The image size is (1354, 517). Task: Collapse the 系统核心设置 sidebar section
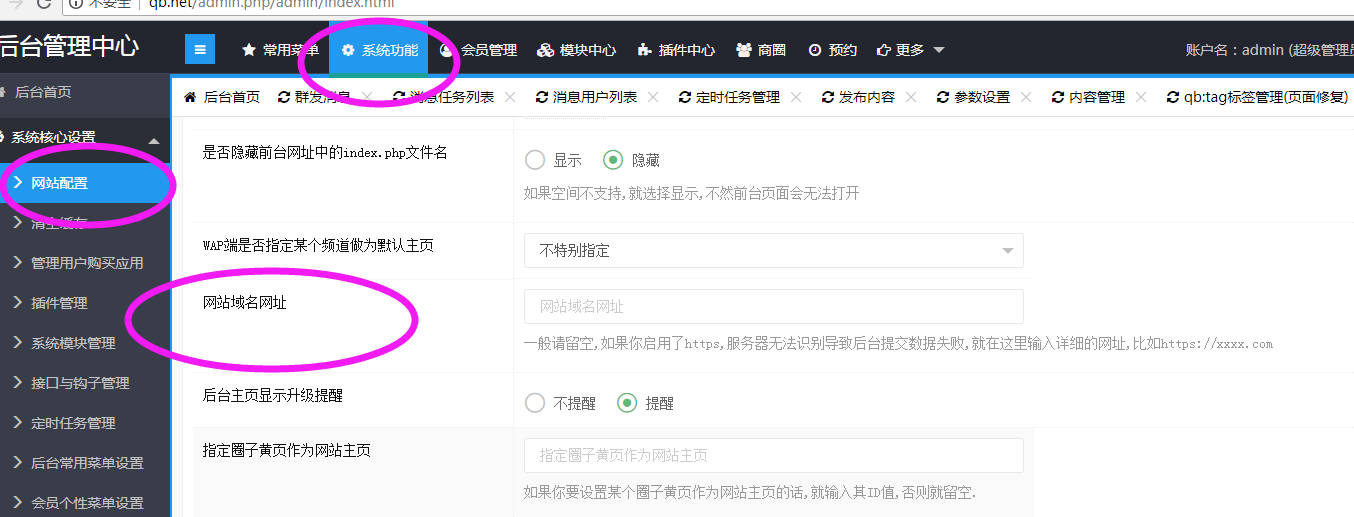click(153, 139)
